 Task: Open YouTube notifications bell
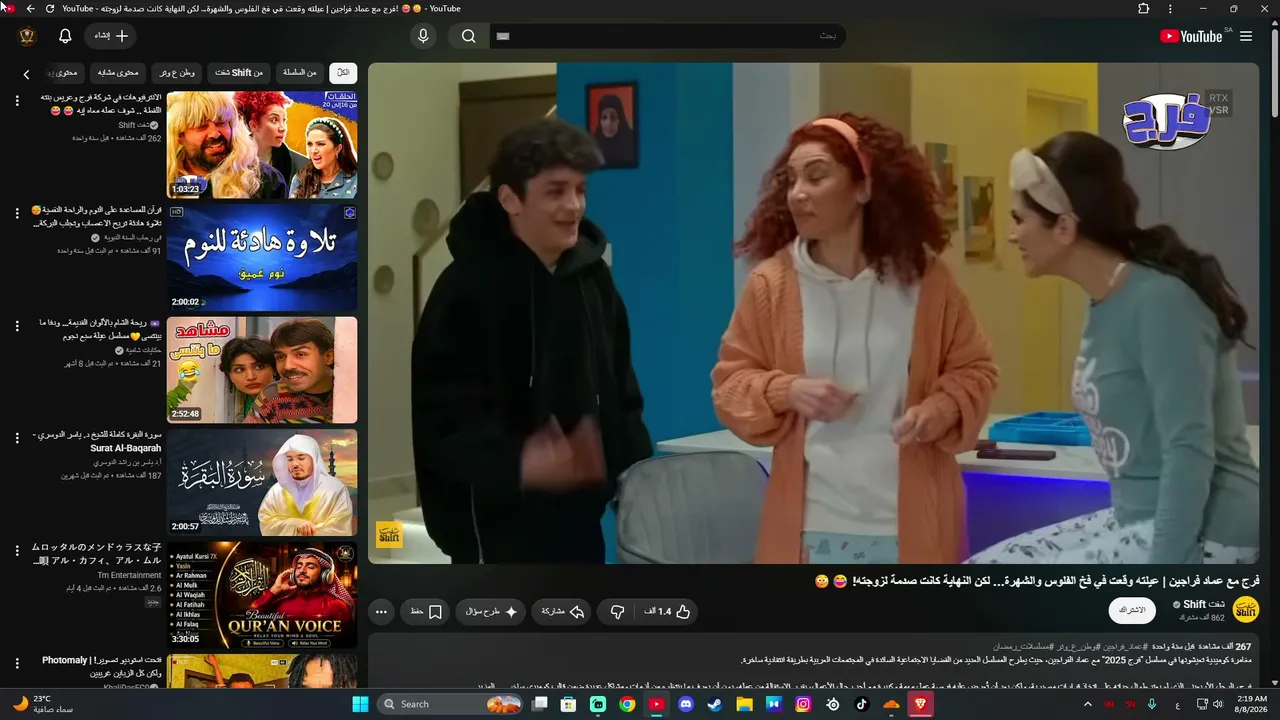65,36
